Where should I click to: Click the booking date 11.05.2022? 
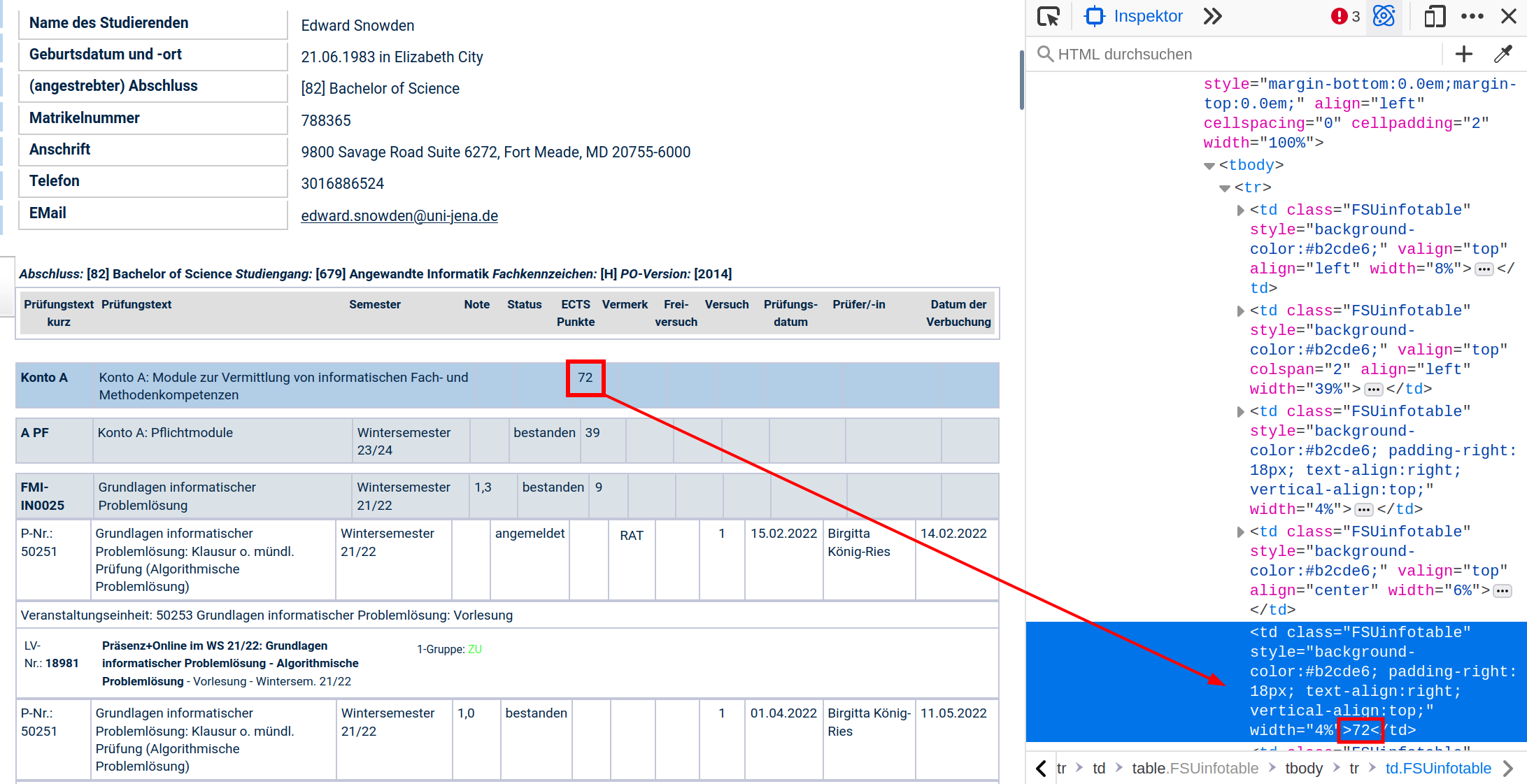[x=953, y=713]
